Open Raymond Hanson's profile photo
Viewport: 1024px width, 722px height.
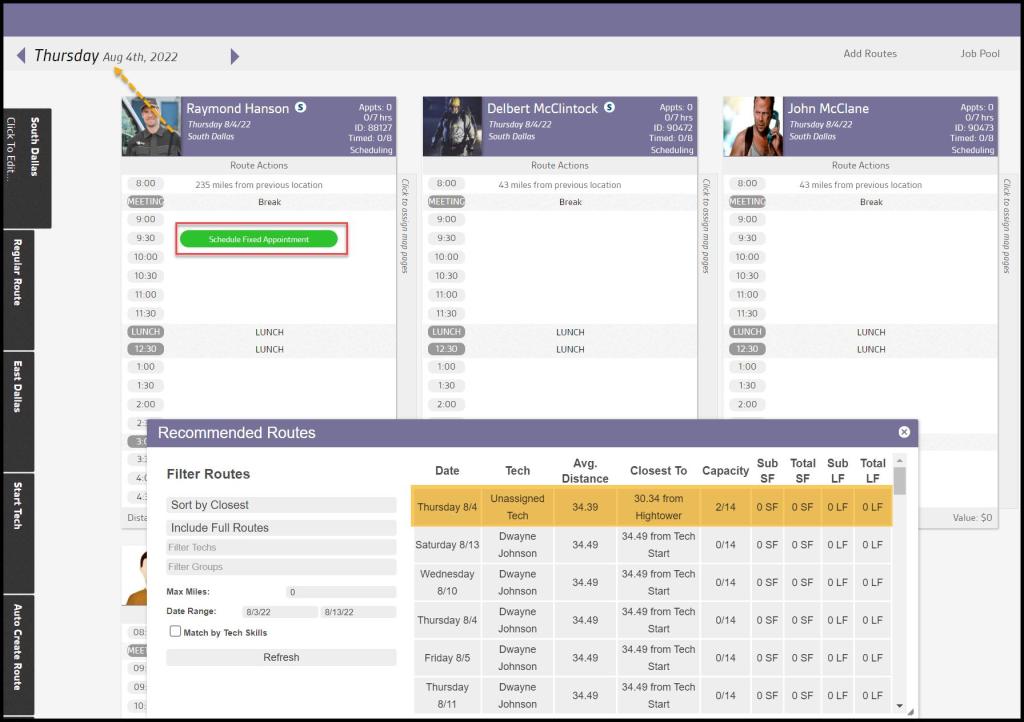(152, 127)
